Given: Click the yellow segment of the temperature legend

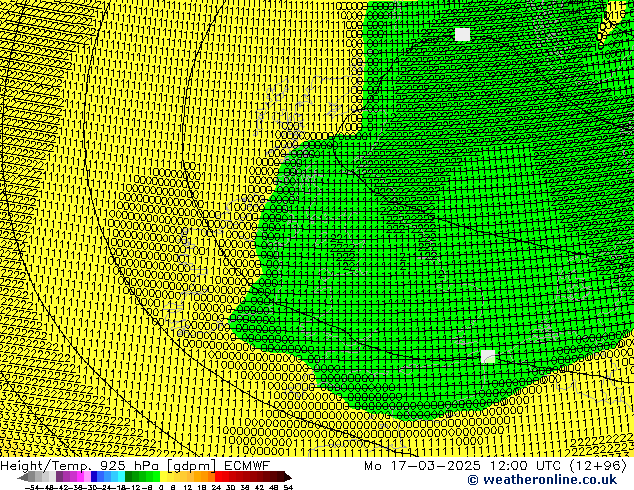Looking at the screenshot, I should click(x=170, y=477).
